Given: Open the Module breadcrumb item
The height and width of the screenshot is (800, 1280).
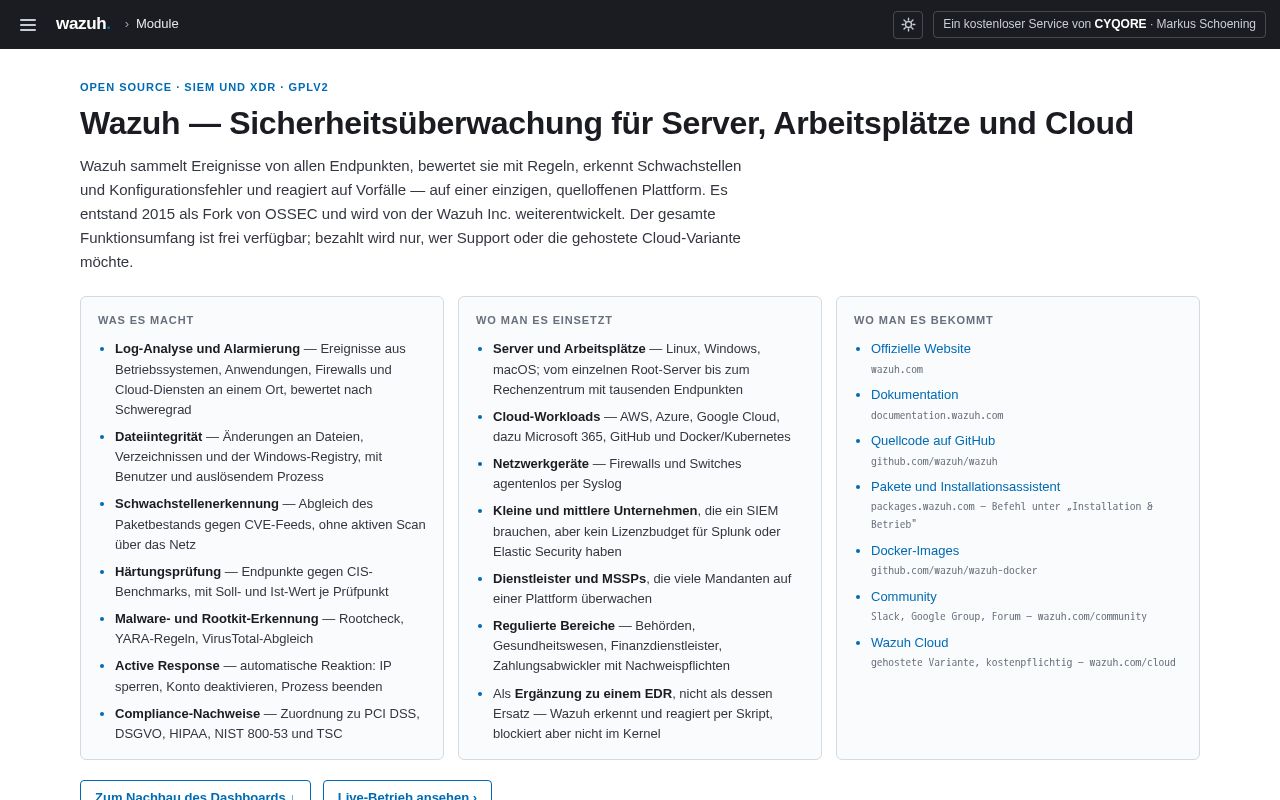Looking at the screenshot, I should click(x=157, y=24).
